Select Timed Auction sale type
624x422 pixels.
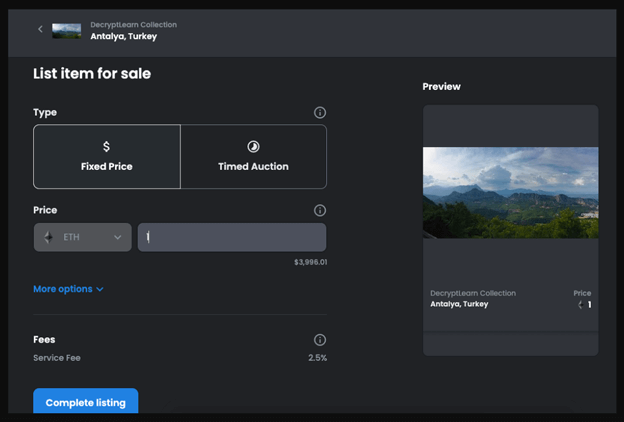pos(254,156)
